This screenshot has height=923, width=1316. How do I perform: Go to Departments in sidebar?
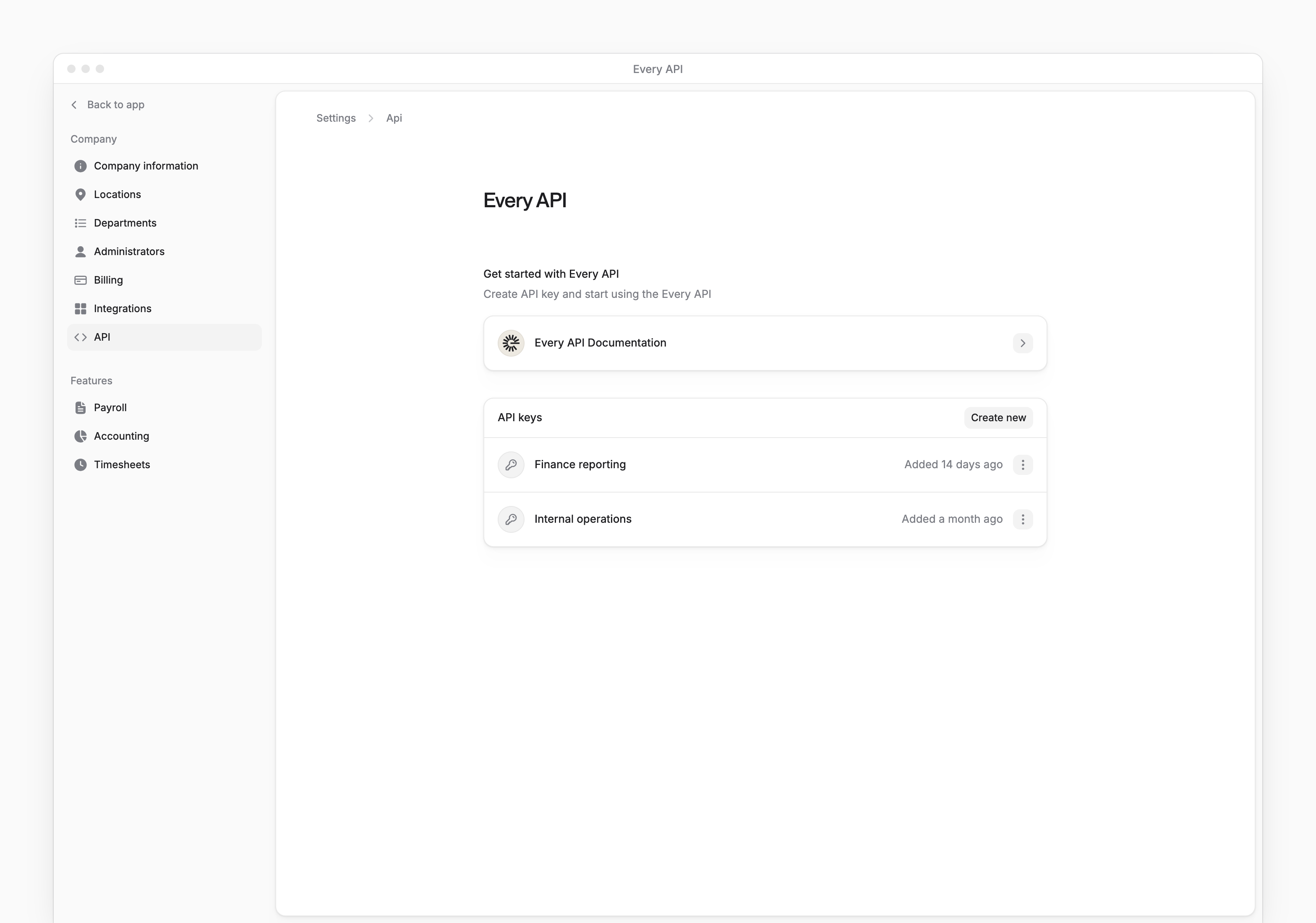tap(164, 223)
